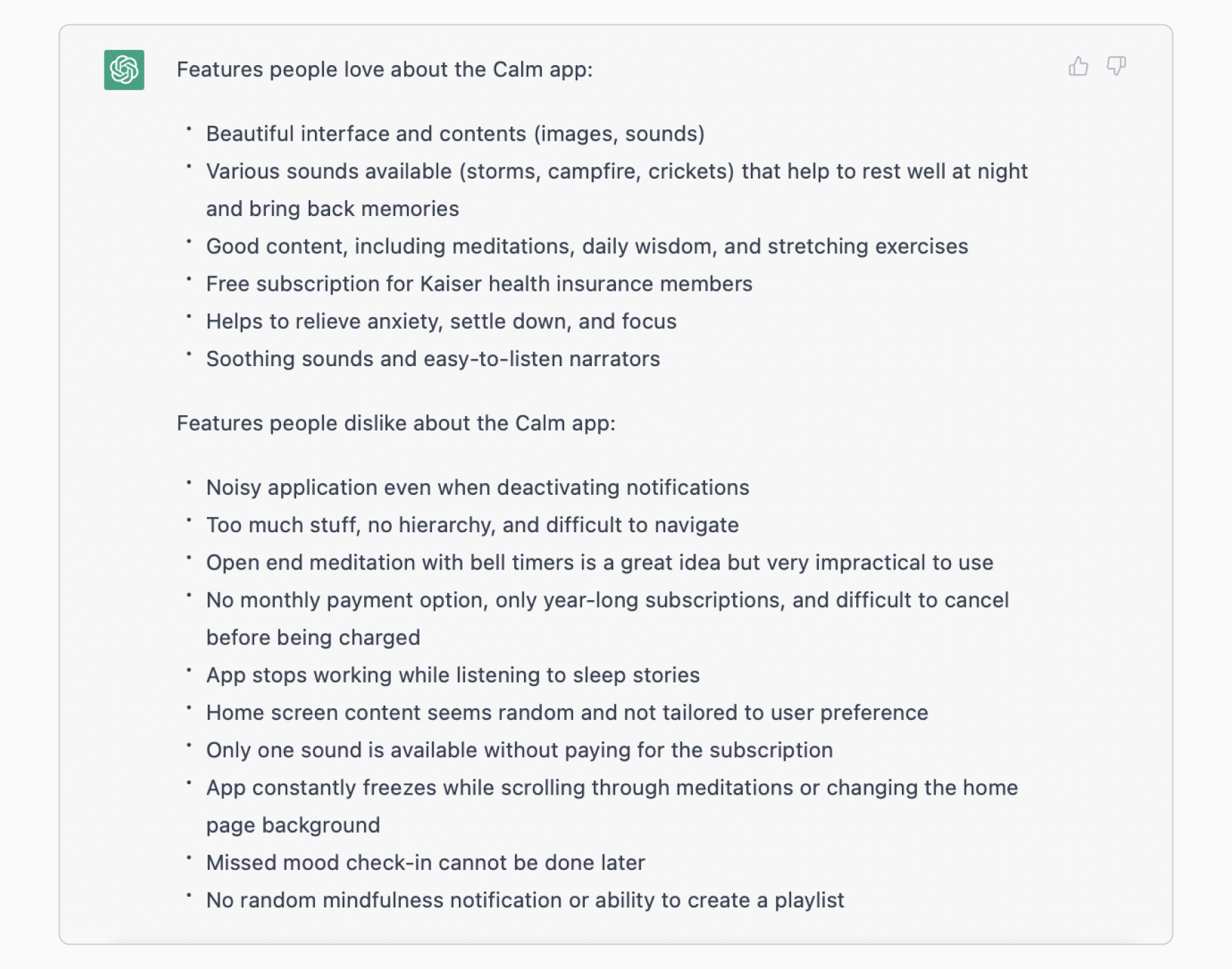
Task: Click the 'Missed mood check-in' bullet text
Action: point(425,863)
